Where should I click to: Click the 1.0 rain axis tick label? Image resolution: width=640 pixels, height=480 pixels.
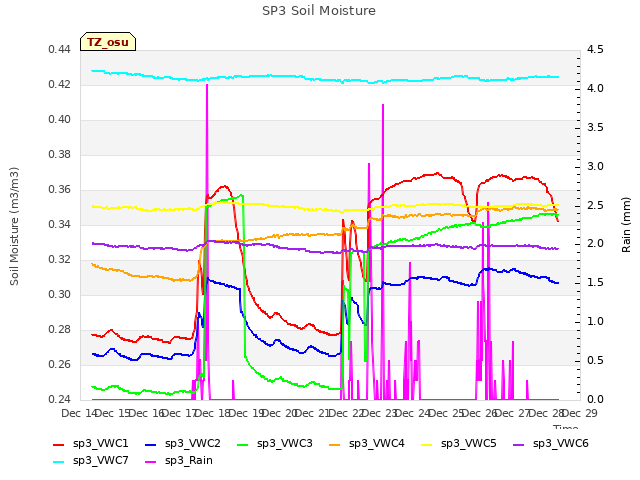595,322
